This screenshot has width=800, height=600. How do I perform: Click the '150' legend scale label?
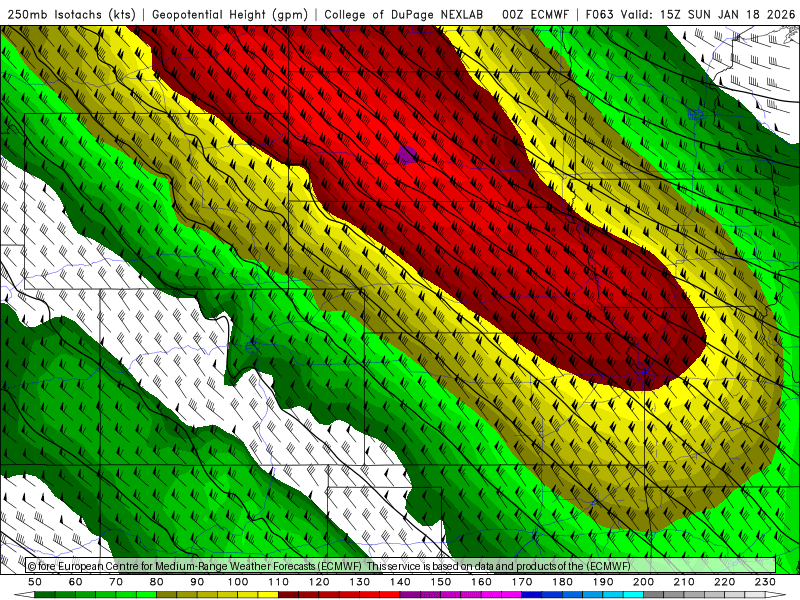pos(441,582)
